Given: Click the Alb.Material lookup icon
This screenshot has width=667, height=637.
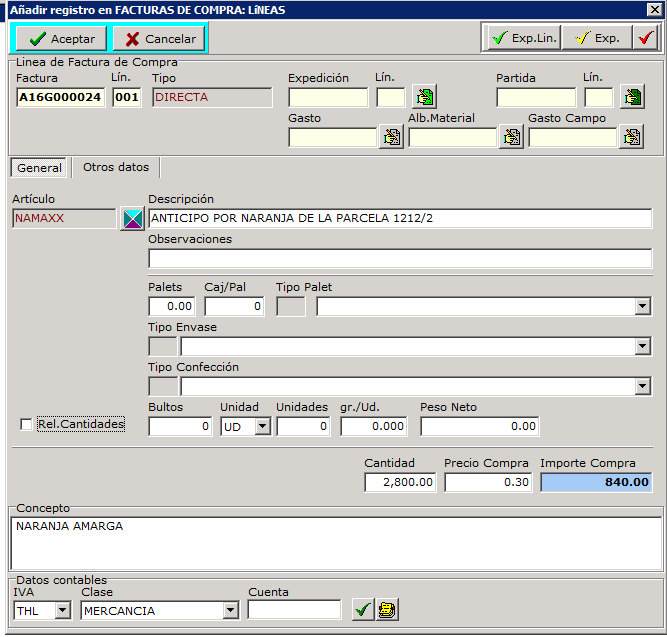Looking at the screenshot, I should 510,138.
